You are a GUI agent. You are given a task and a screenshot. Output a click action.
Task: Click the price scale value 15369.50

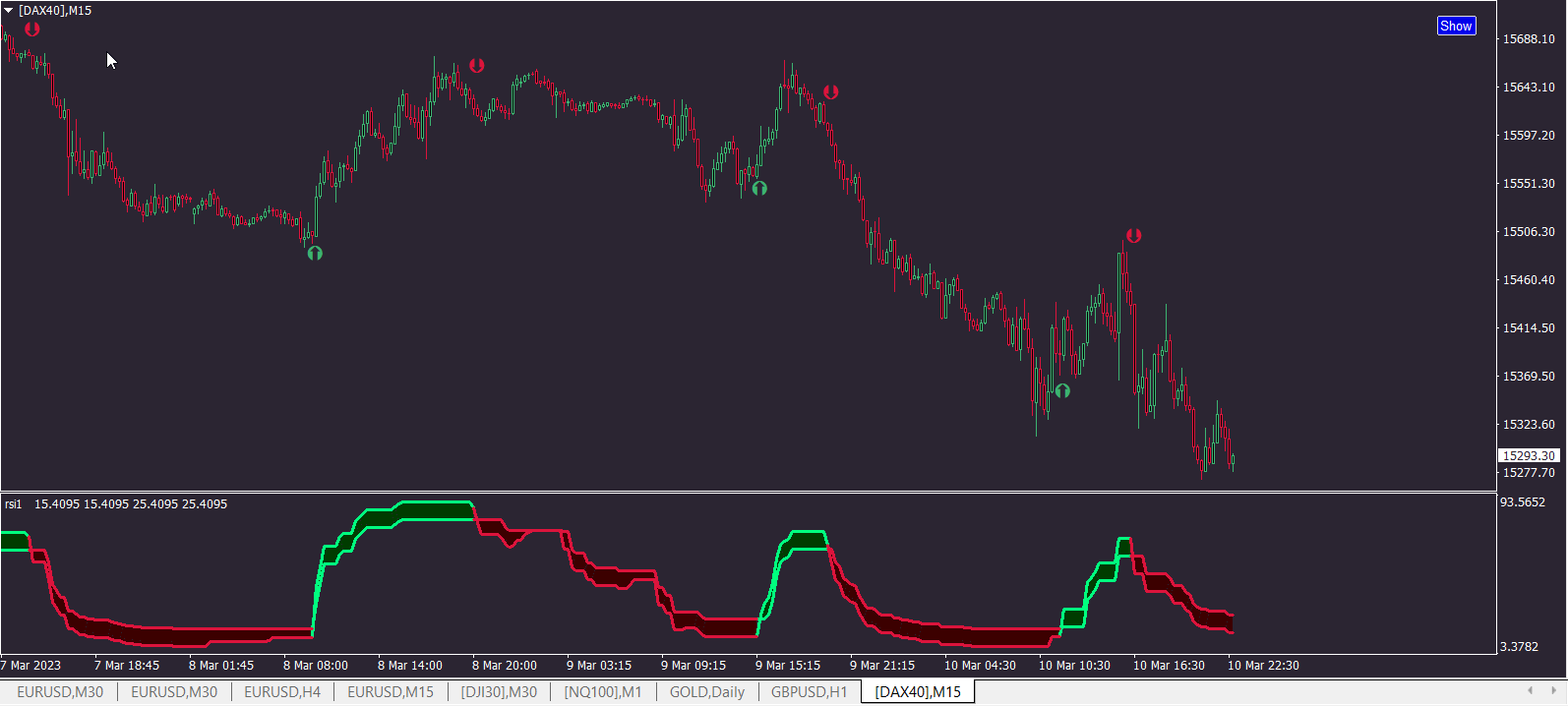pos(1529,377)
